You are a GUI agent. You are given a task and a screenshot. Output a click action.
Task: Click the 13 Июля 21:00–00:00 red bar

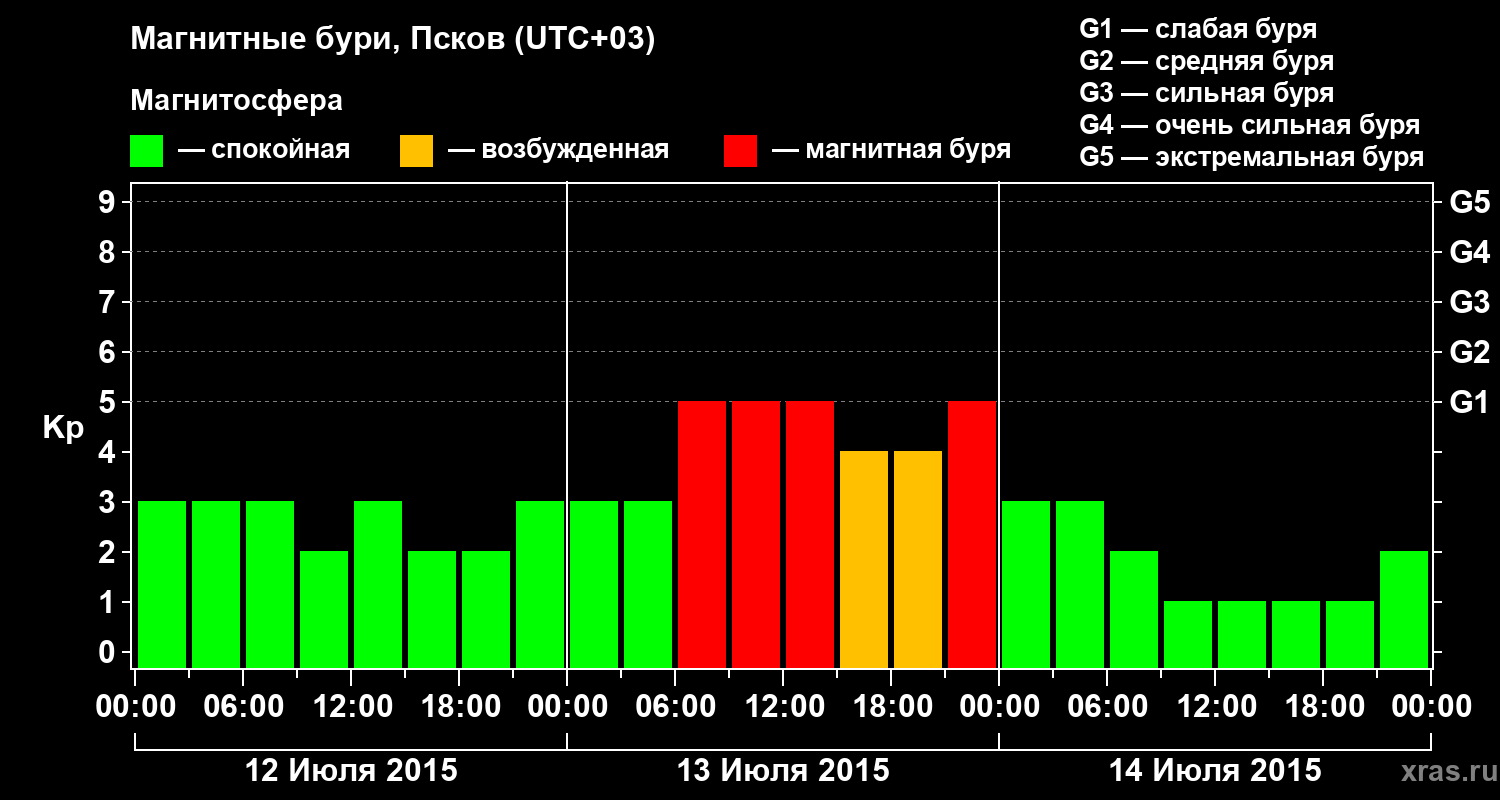tap(972, 534)
